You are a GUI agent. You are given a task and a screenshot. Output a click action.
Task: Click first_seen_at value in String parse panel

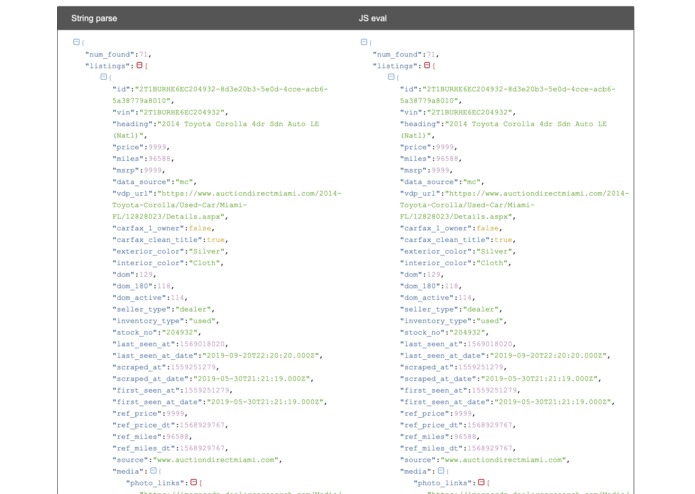coord(207,390)
